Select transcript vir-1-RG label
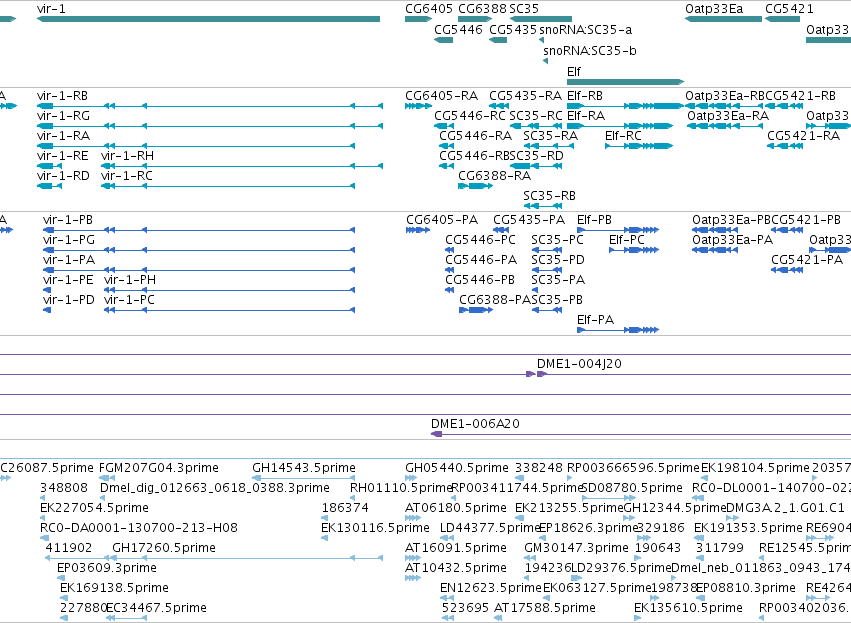The width and height of the screenshot is (851, 623). [63, 116]
